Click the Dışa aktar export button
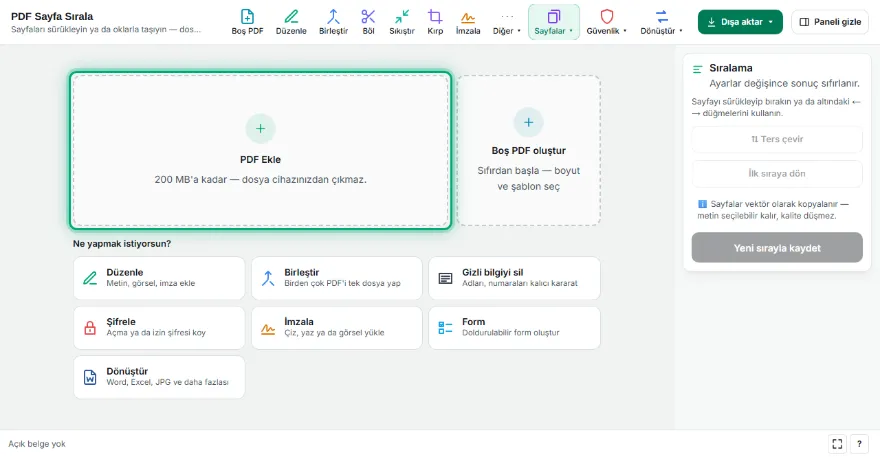 pos(740,22)
